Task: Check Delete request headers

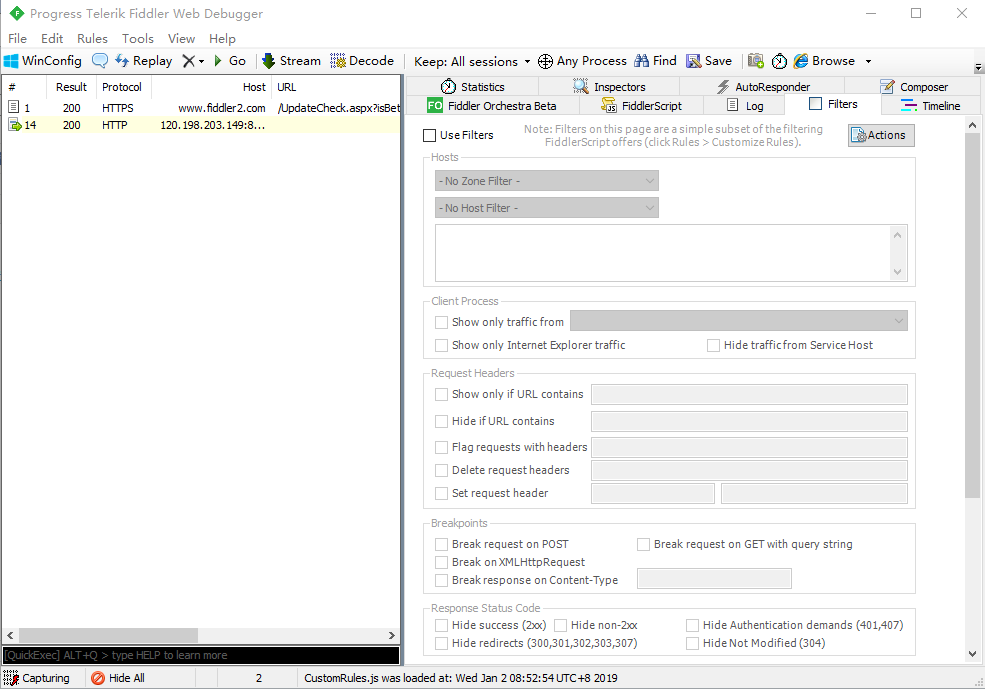Action: 442,470
